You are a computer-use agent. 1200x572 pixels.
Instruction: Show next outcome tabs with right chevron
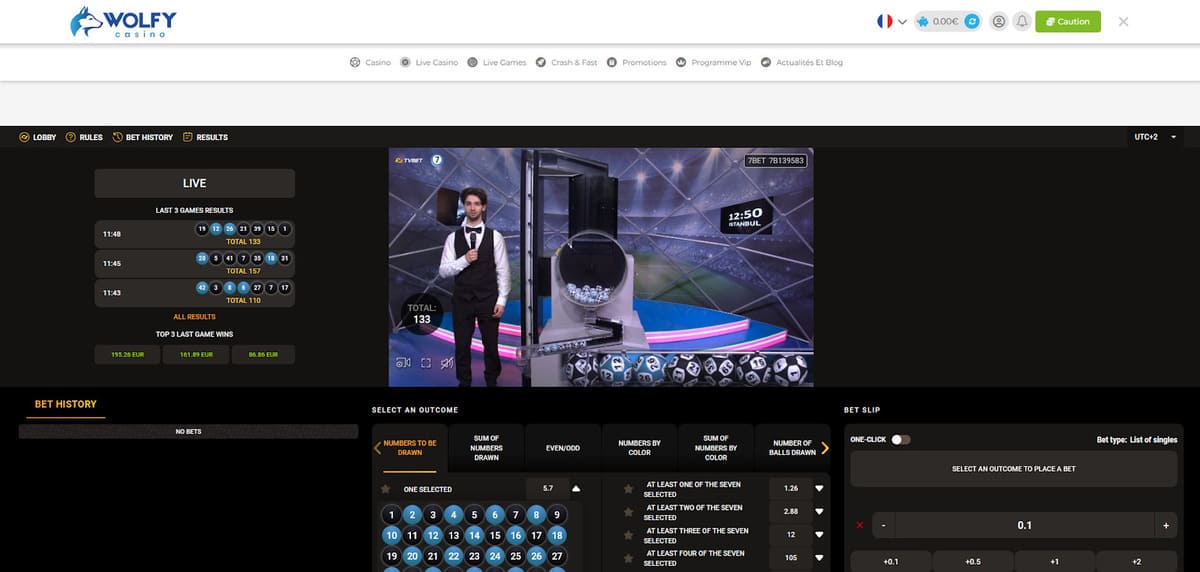pos(825,448)
